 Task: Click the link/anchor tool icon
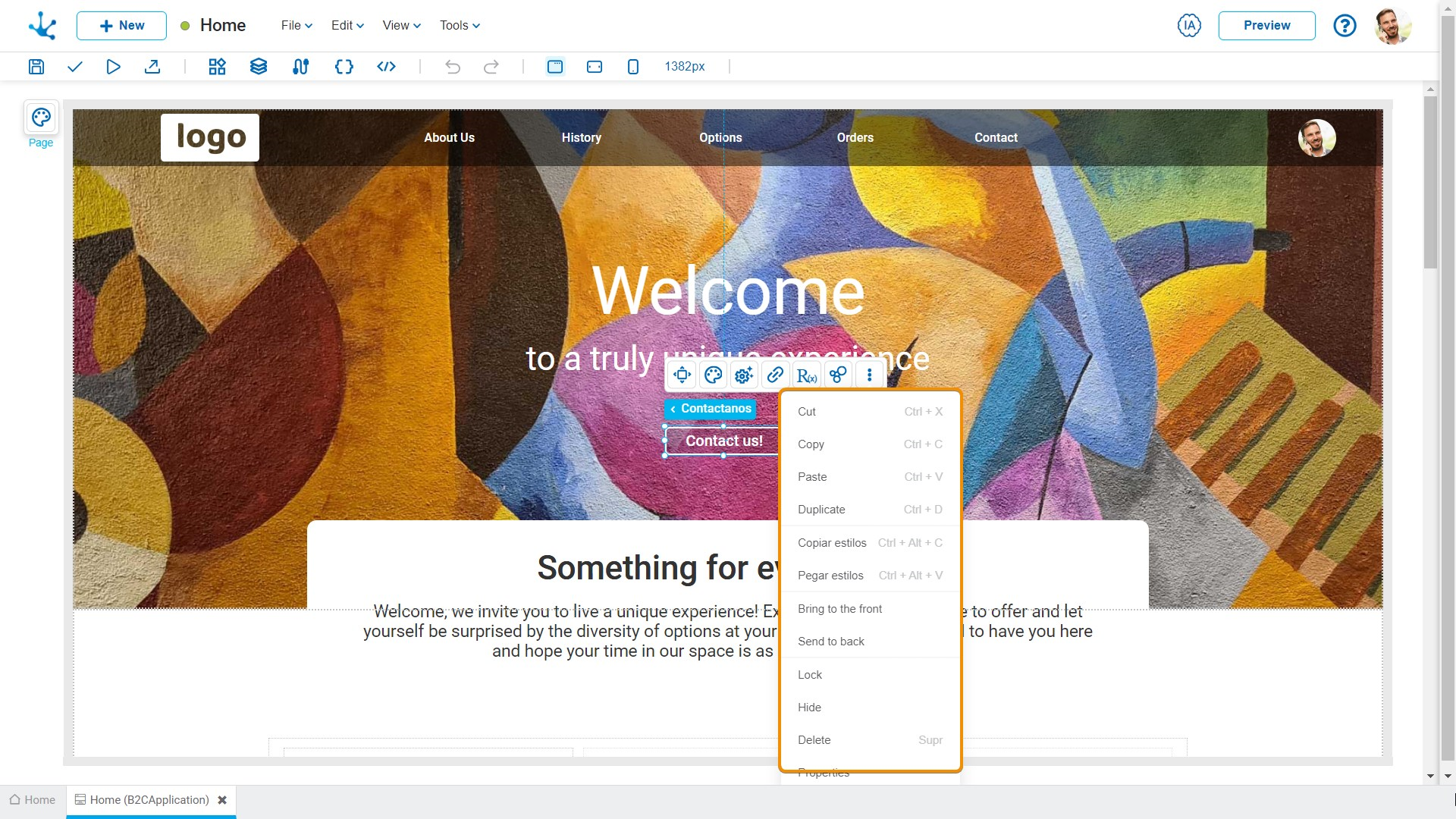coord(775,376)
